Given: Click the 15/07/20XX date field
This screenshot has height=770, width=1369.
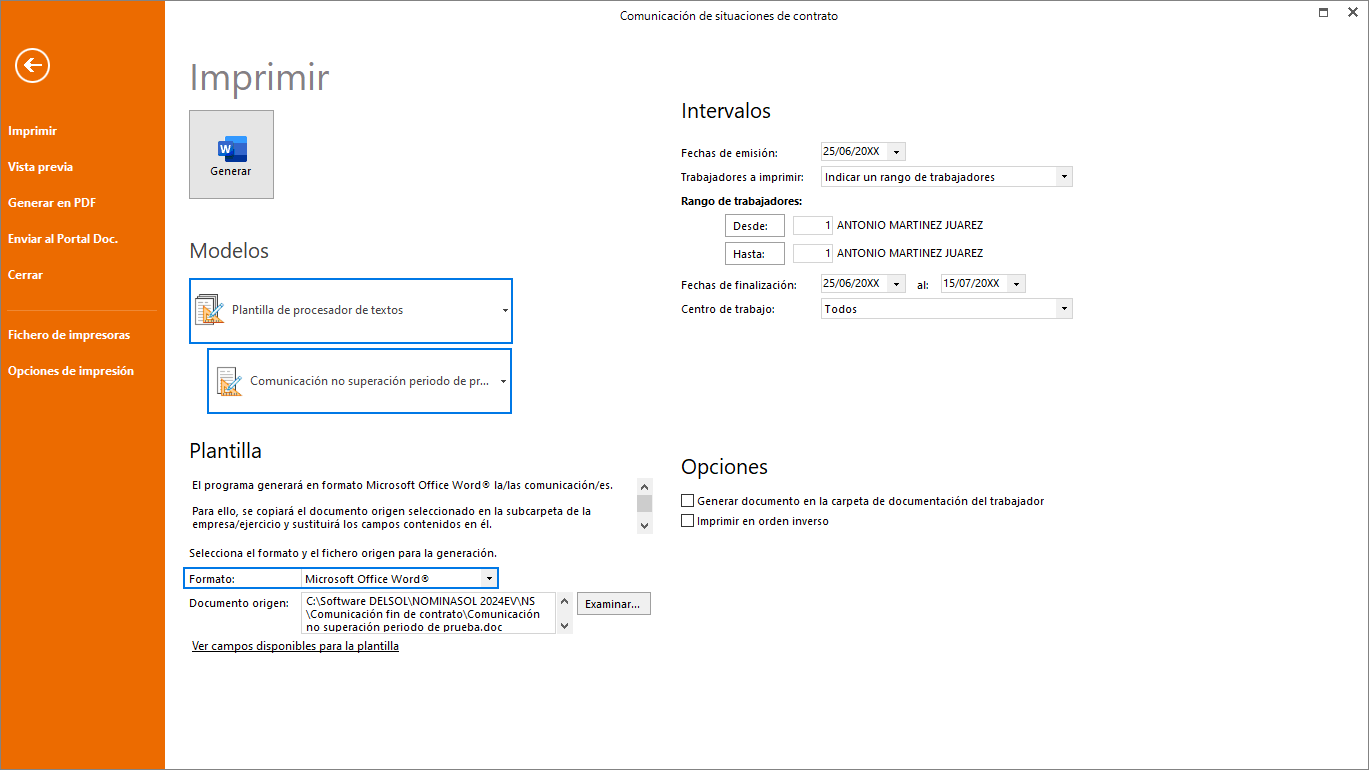Looking at the screenshot, I should pos(974,284).
